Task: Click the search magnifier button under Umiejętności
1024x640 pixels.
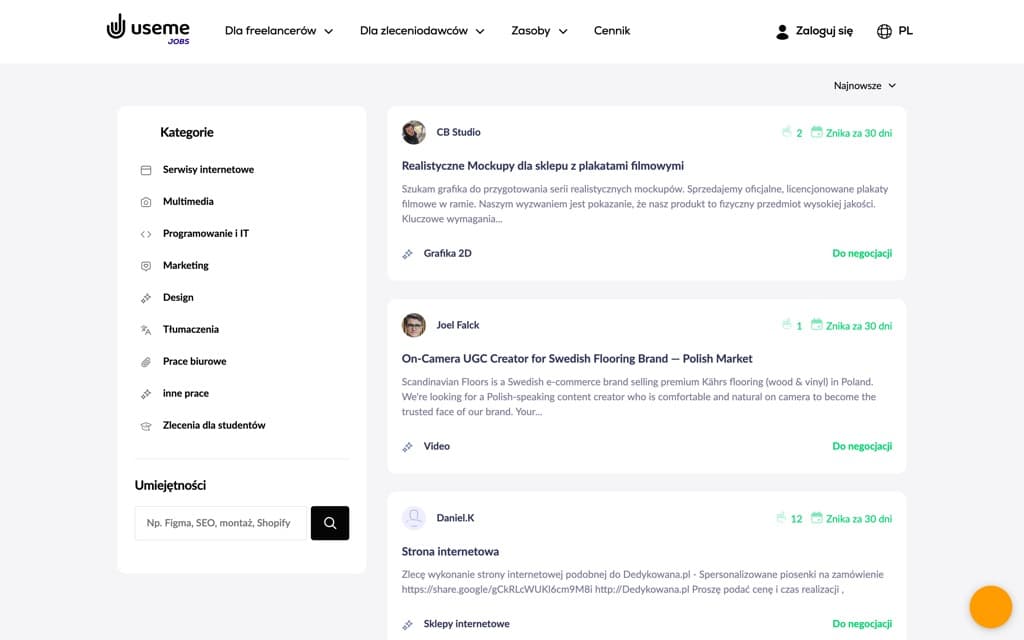Action: click(x=329, y=522)
